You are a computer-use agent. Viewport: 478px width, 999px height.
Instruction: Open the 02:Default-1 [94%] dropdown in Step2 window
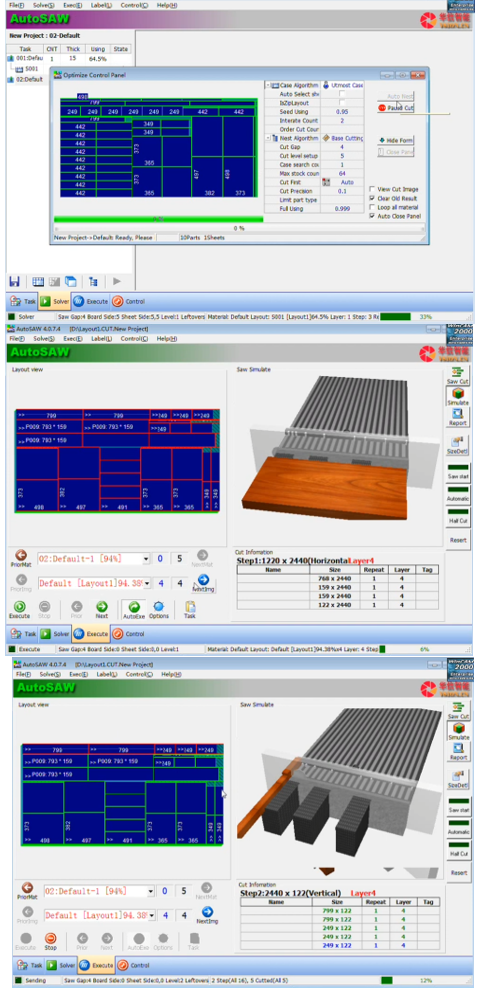(x=151, y=891)
